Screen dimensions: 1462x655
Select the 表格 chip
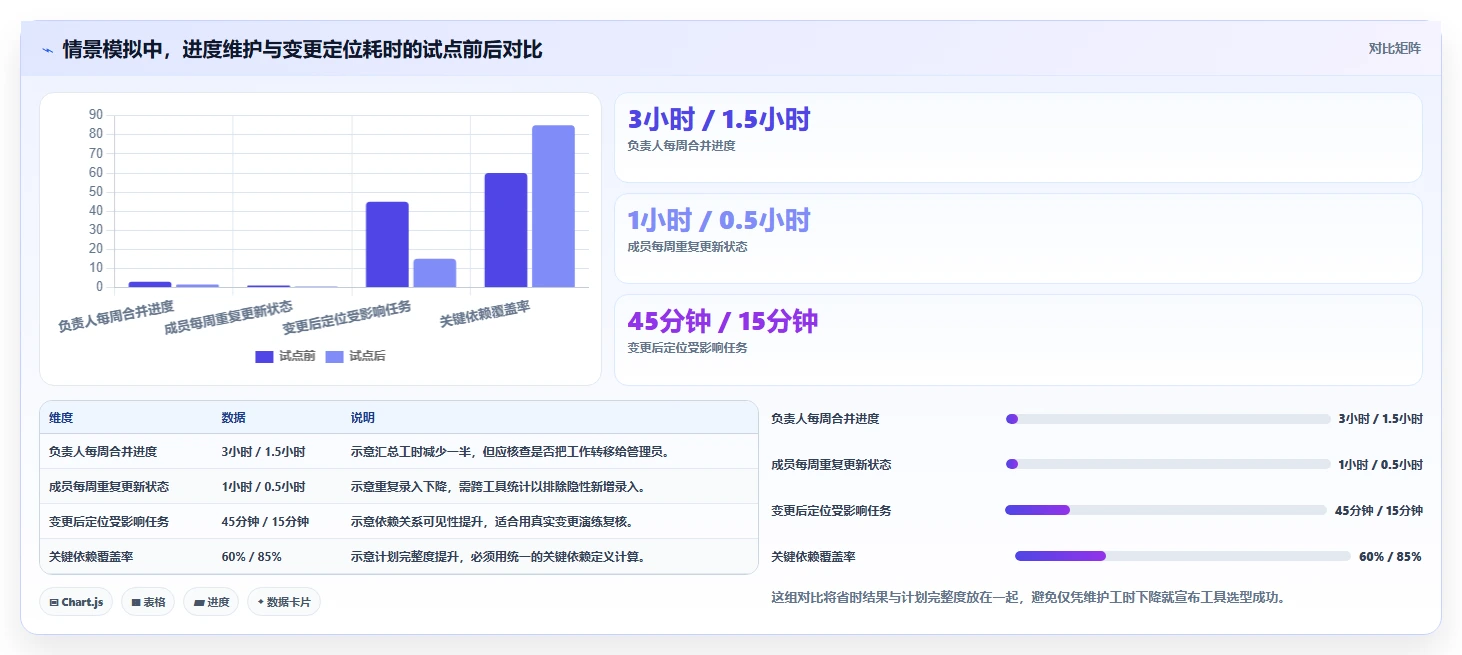[x=148, y=602]
